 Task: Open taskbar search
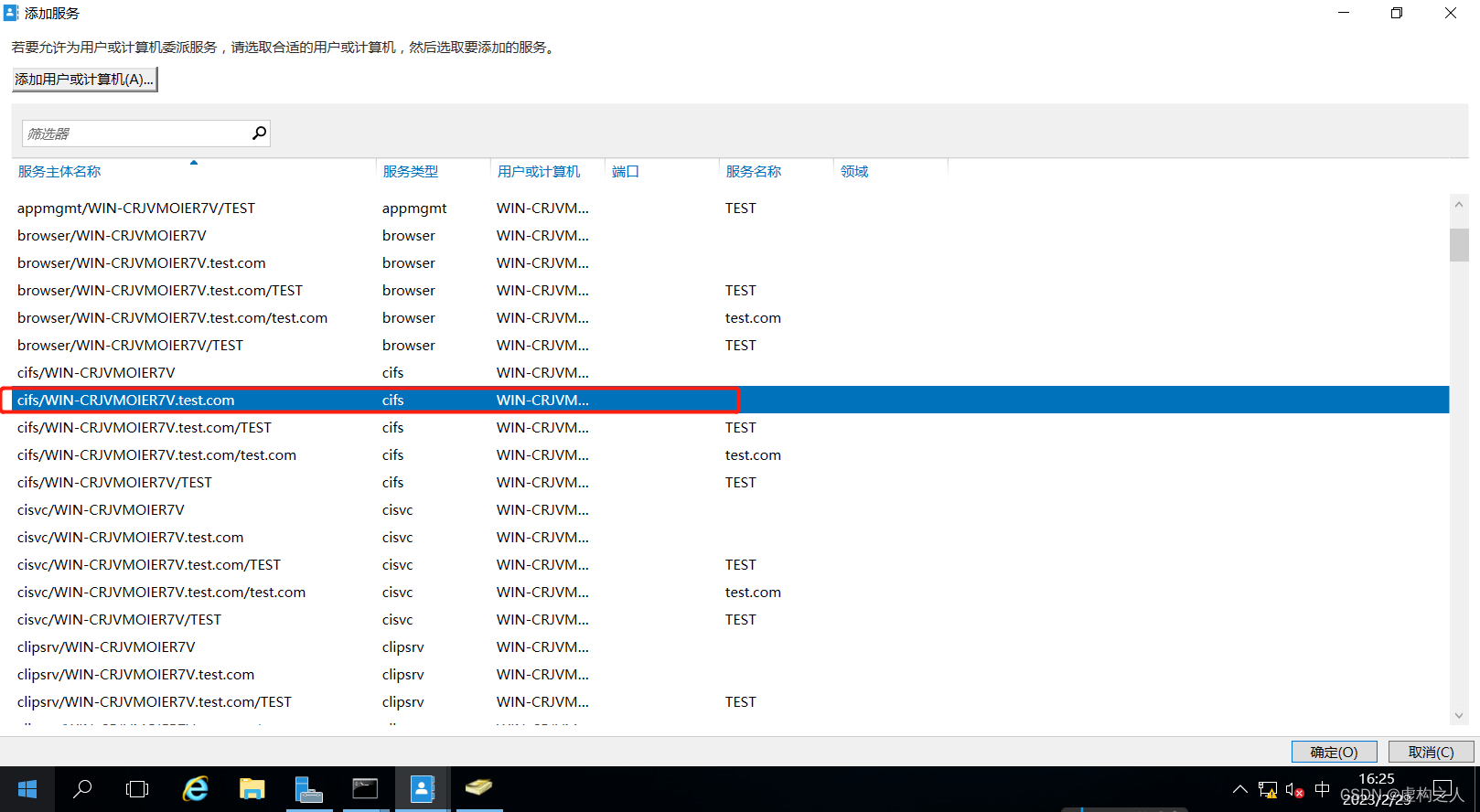[x=82, y=789]
